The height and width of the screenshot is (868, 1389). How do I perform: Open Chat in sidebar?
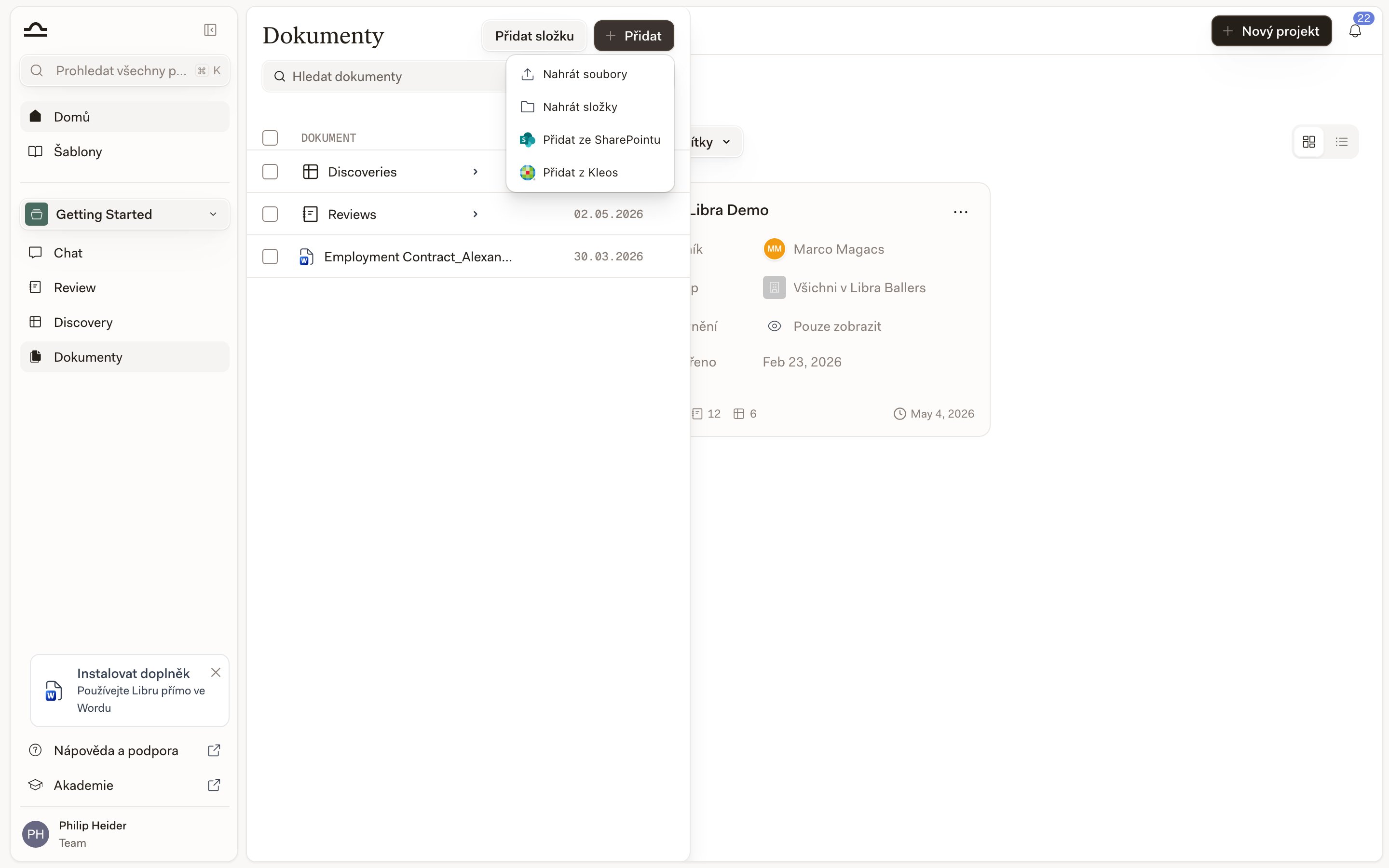point(124,253)
